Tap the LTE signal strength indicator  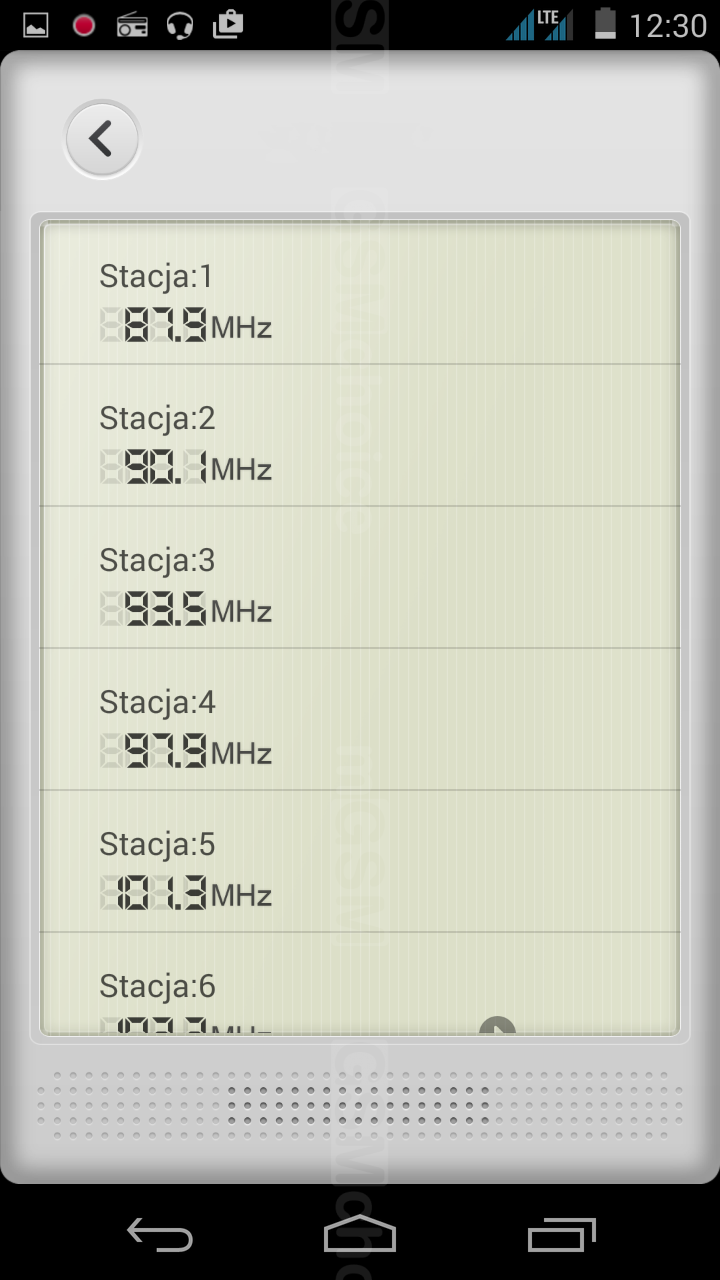[539, 25]
